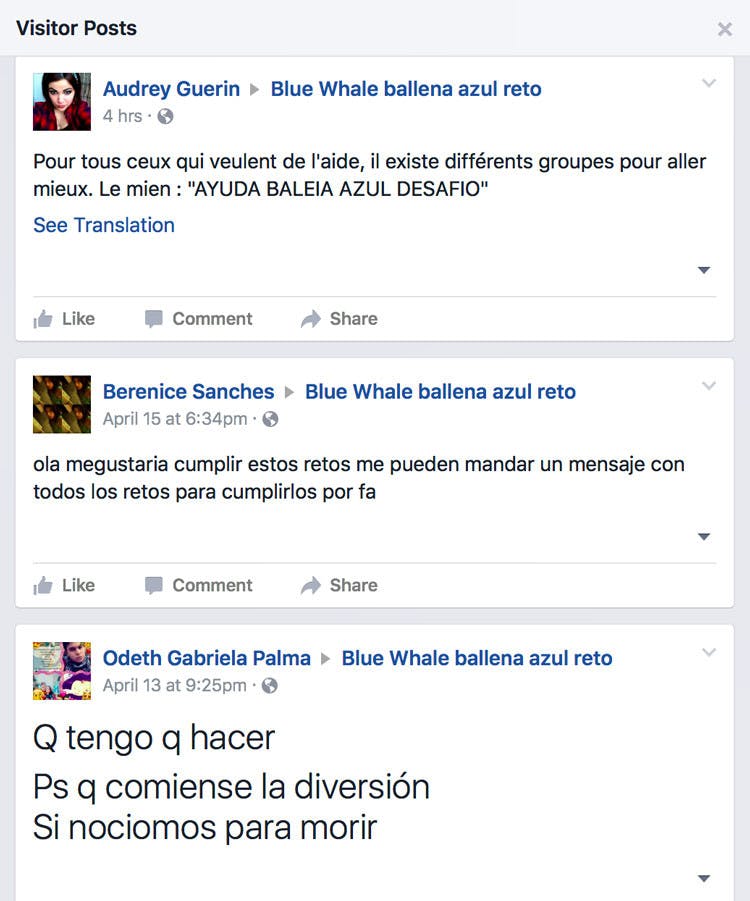Like Berenice Sanches's post
Viewport: 750px width, 901px height.
pyautogui.click(x=64, y=585)
